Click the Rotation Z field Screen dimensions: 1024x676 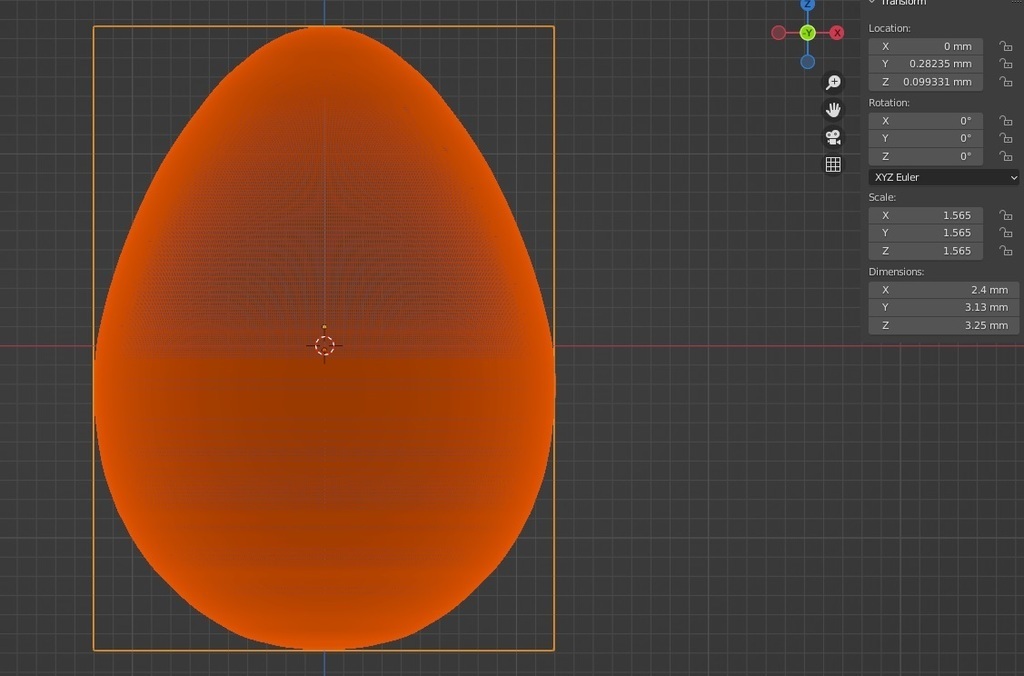click(x=925, y=157)
